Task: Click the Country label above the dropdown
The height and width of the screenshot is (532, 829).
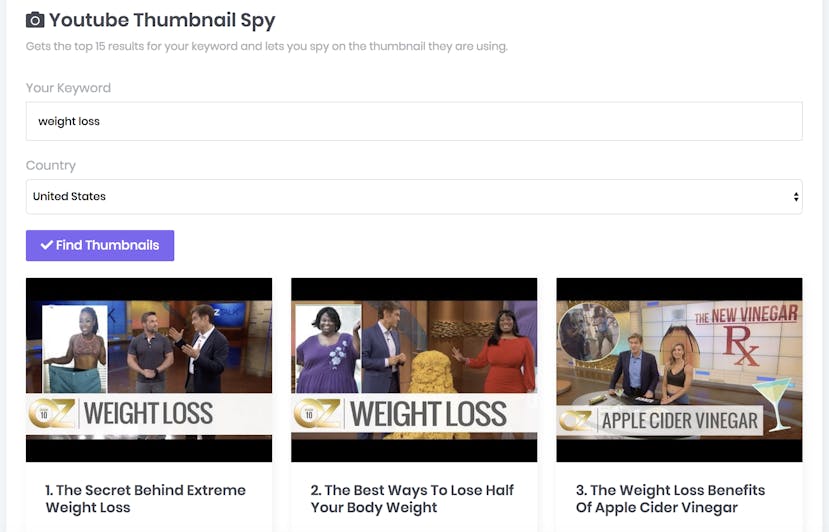Action: pos(51,166)
